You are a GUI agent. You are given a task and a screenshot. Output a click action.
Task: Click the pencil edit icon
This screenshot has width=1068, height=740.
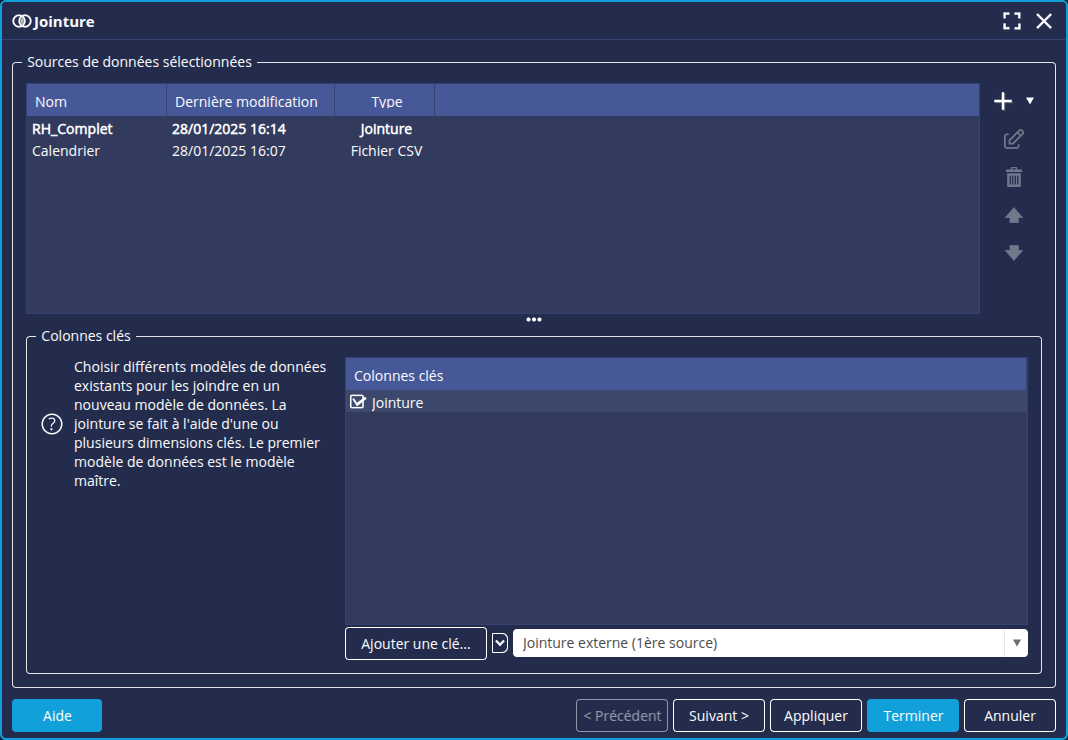point(1014,139)
